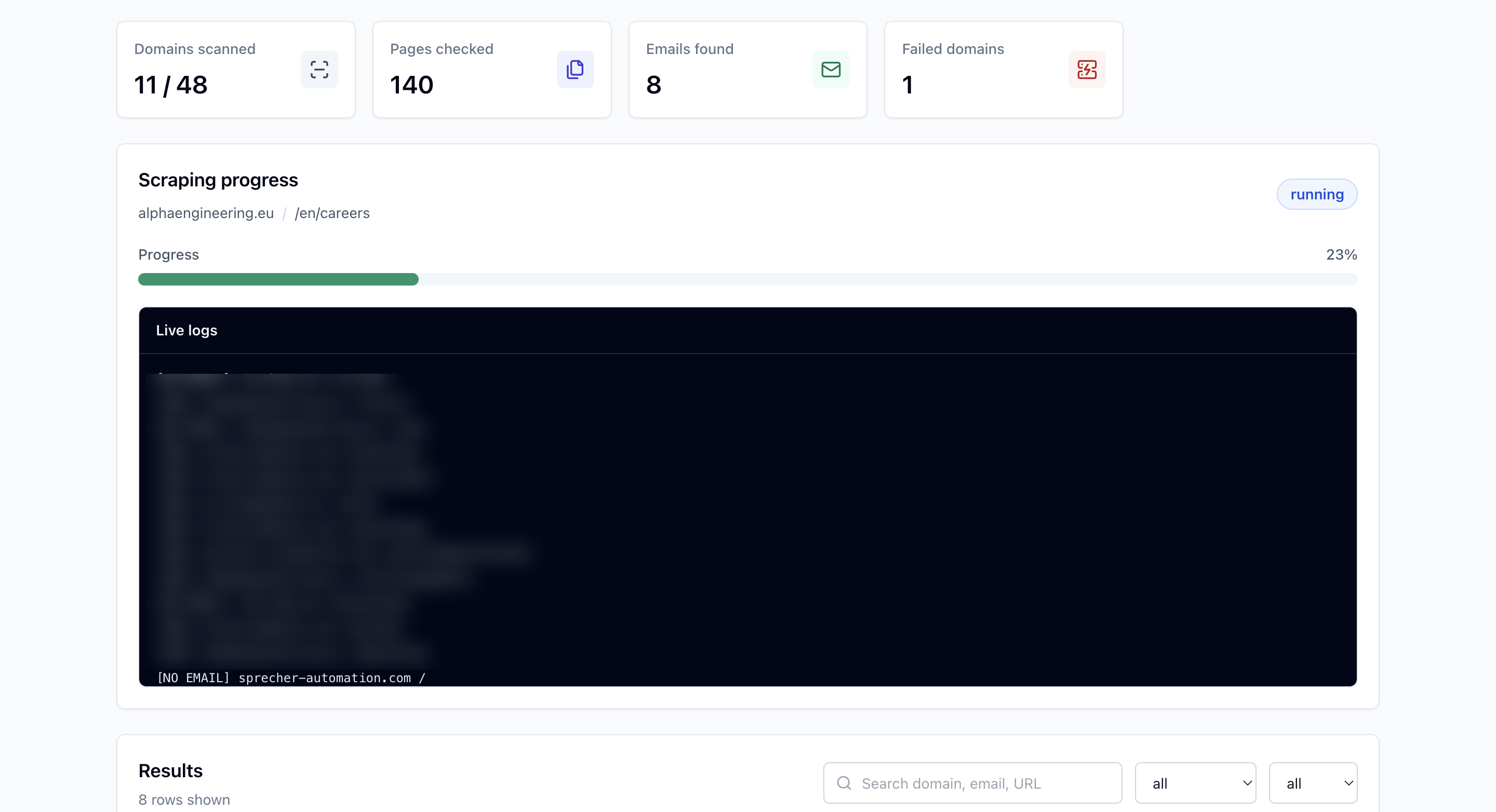1496x812 pixels.
Task: Focus the Search domain, email, URL field
Action: coord(972,783)
